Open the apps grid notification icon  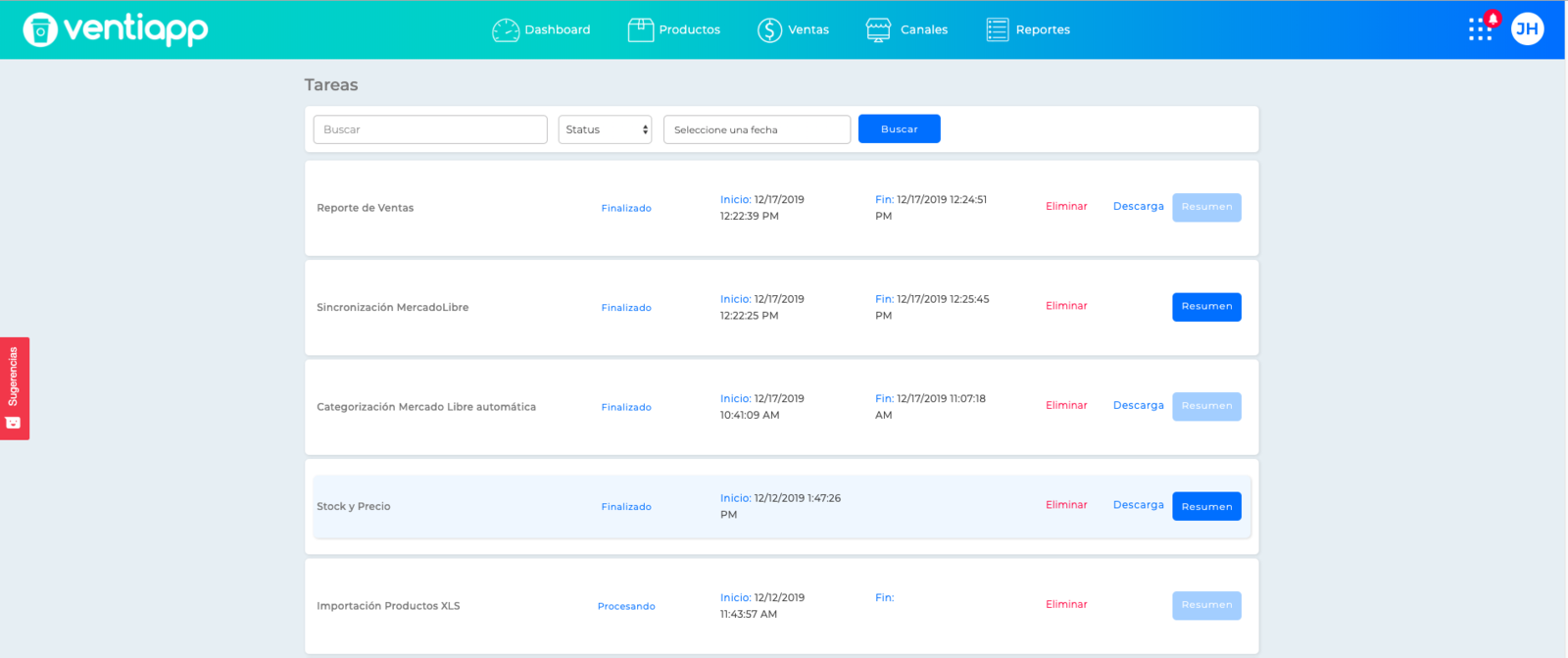1482,28
